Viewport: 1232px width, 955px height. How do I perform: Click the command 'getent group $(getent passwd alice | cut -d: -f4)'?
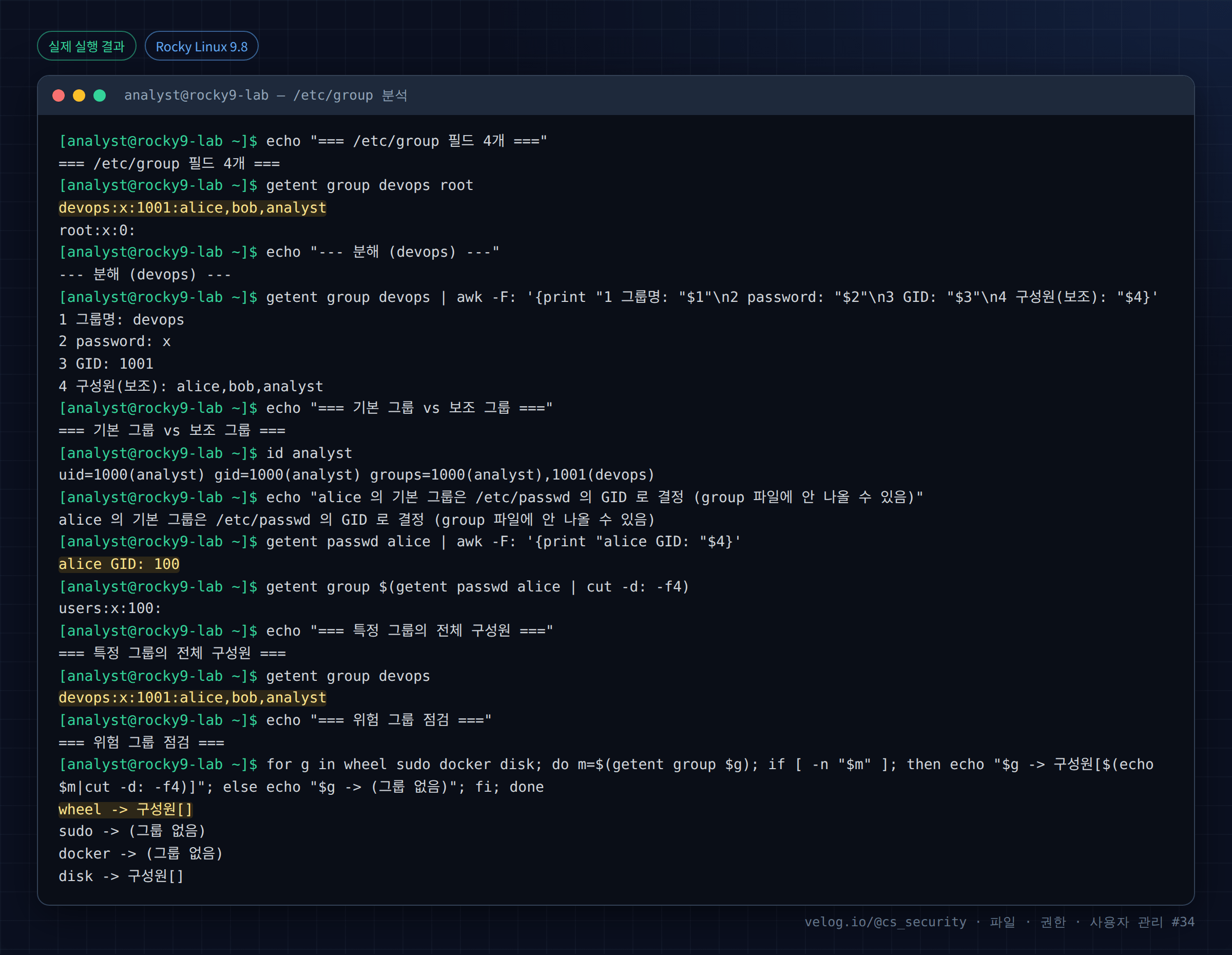tap(478, 587)
